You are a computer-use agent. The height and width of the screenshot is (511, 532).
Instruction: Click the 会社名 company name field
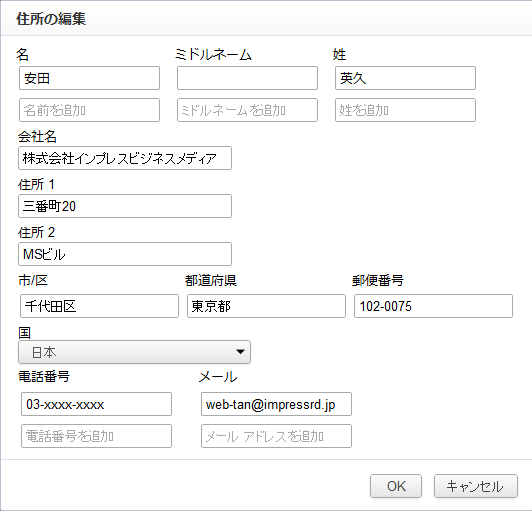pos(125,158)
